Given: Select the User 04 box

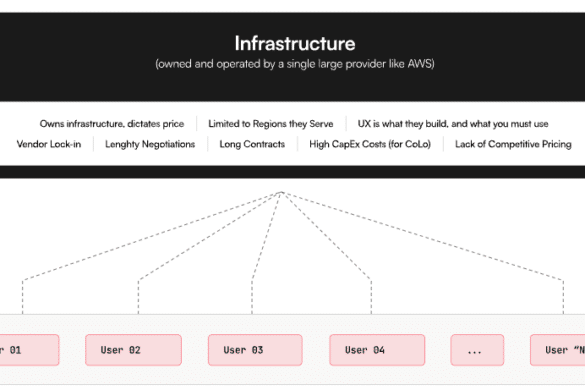Looking at the screenshot, I should coord(377,350).
